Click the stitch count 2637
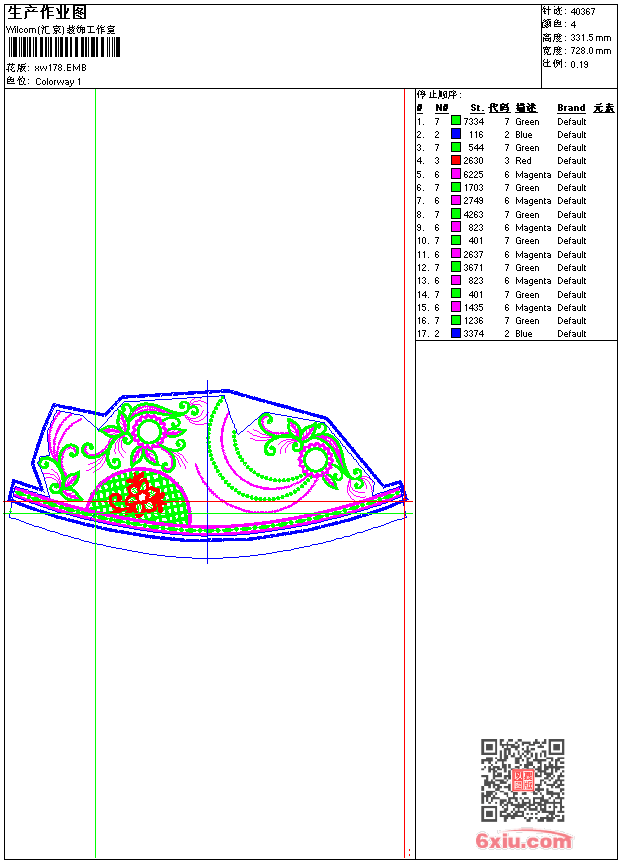This screenshot has height=860, width=620. point(474,254)
